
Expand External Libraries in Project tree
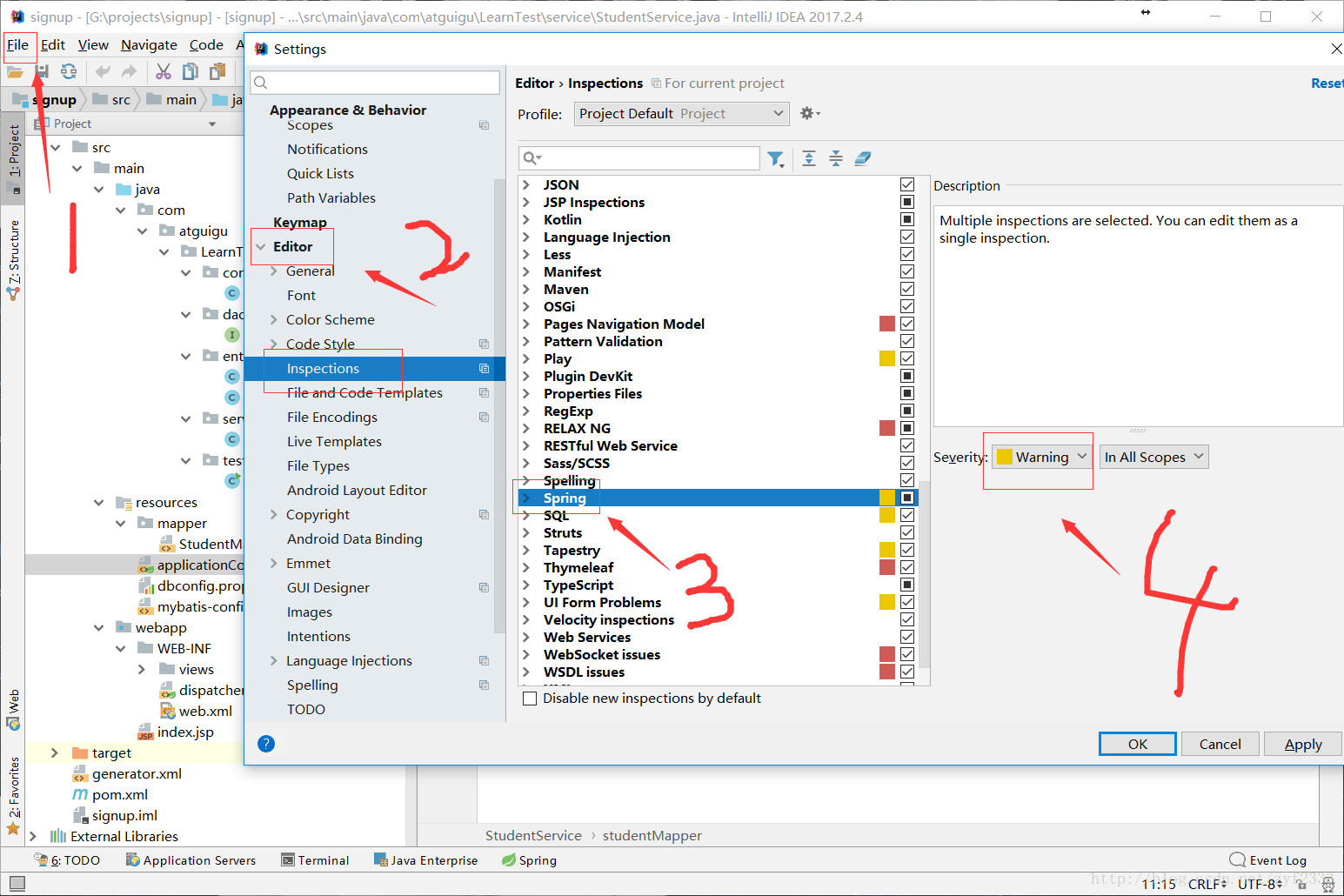click(x=33, y=836)
